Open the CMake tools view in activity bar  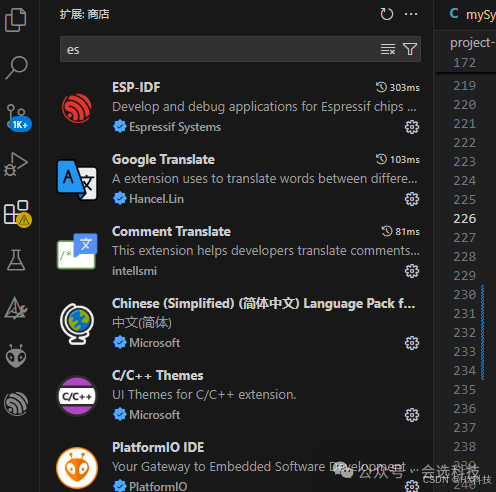(x=16, y=308)
